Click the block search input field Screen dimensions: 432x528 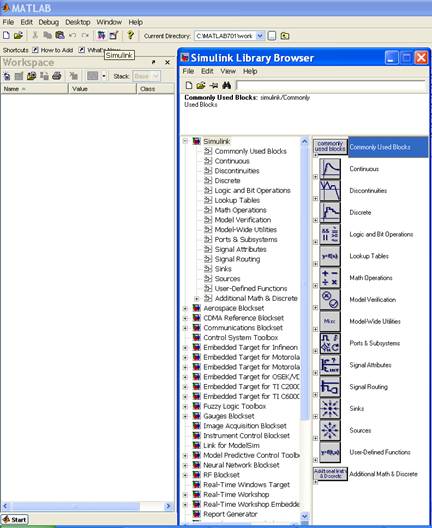click(332, 86)
